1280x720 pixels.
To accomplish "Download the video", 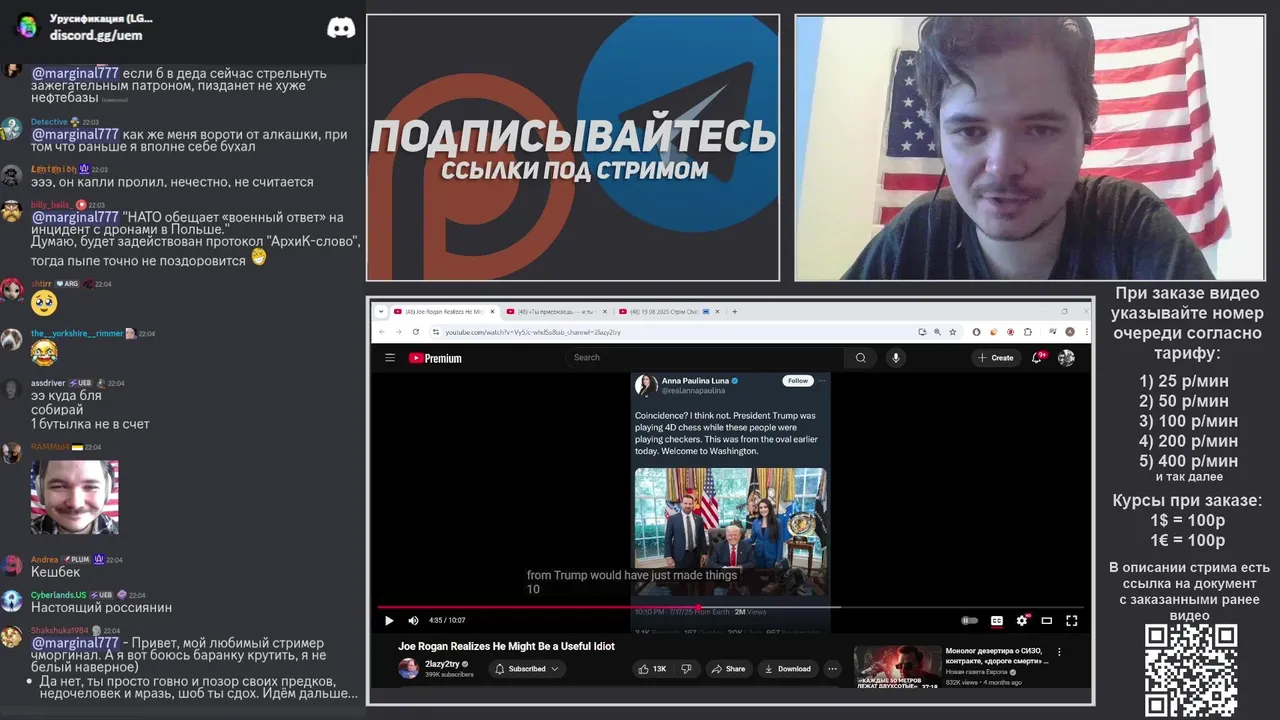I will pos(788,669).
